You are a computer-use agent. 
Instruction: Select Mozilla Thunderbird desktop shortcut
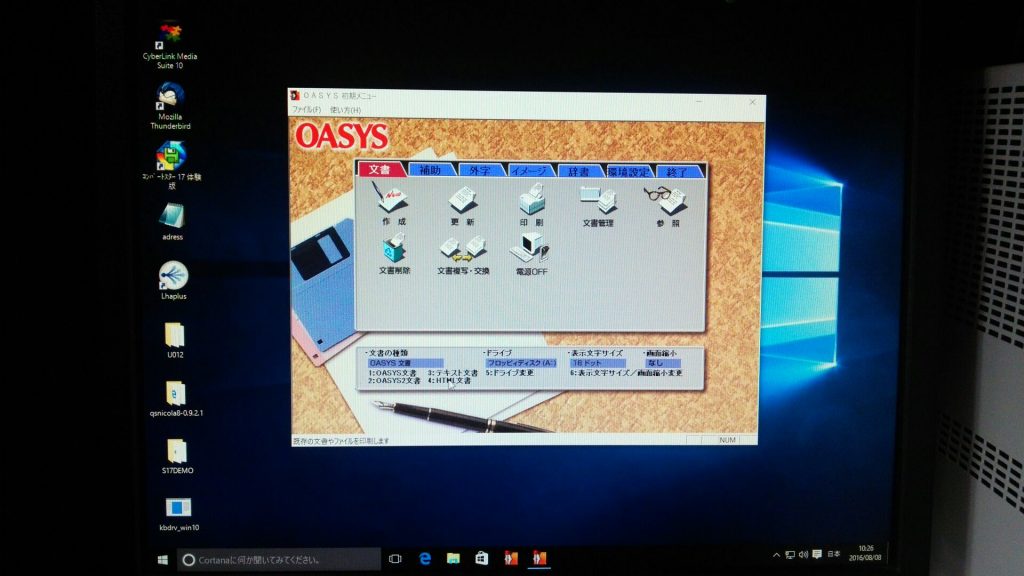[170, 106]
